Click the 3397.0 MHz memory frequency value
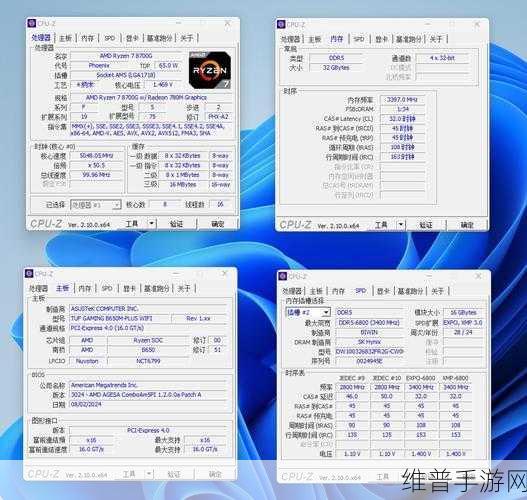The width and height of the screenshot is (527, 500). click(x=402, y=99)
